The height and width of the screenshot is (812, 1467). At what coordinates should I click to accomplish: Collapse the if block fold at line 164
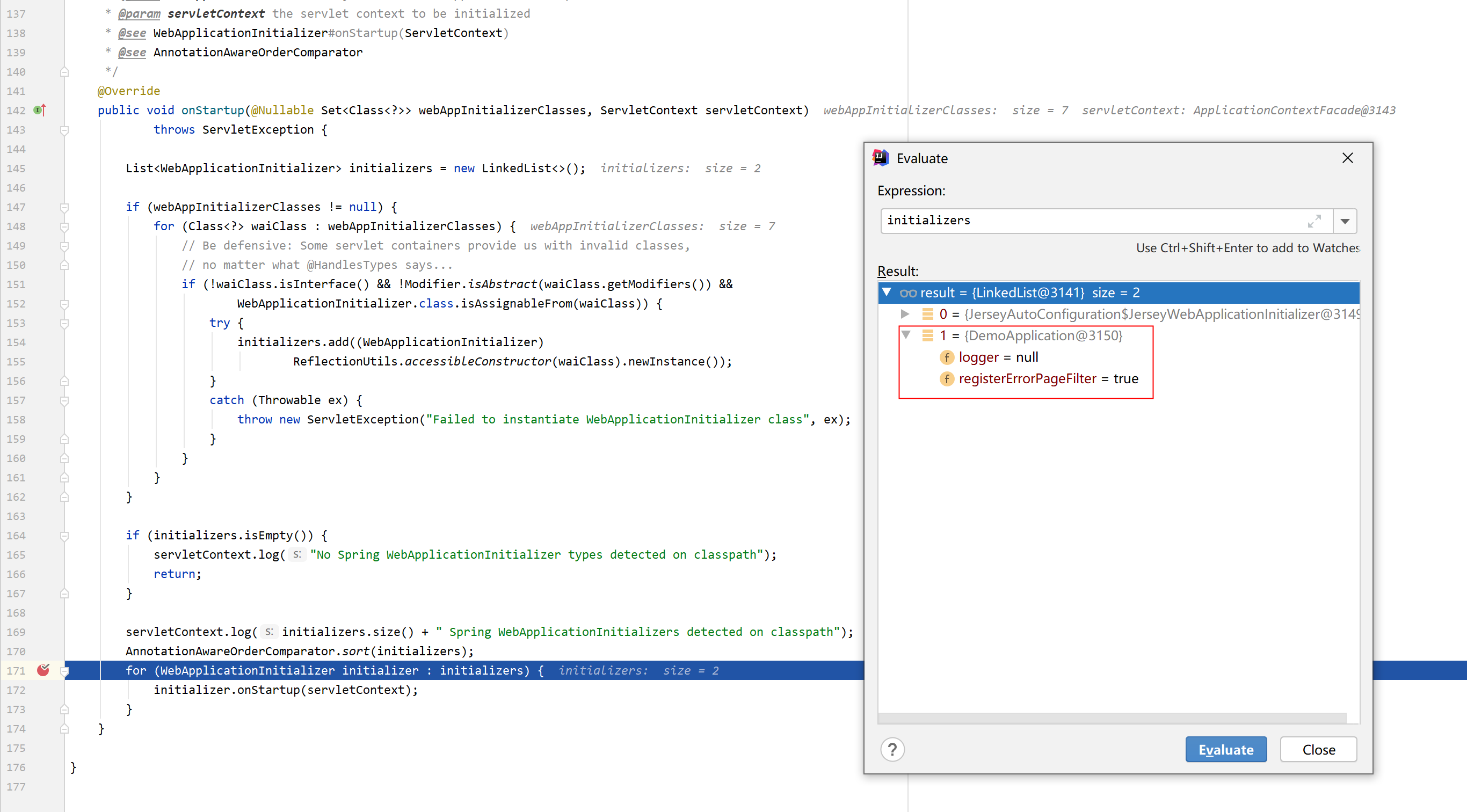click(64, 536)
